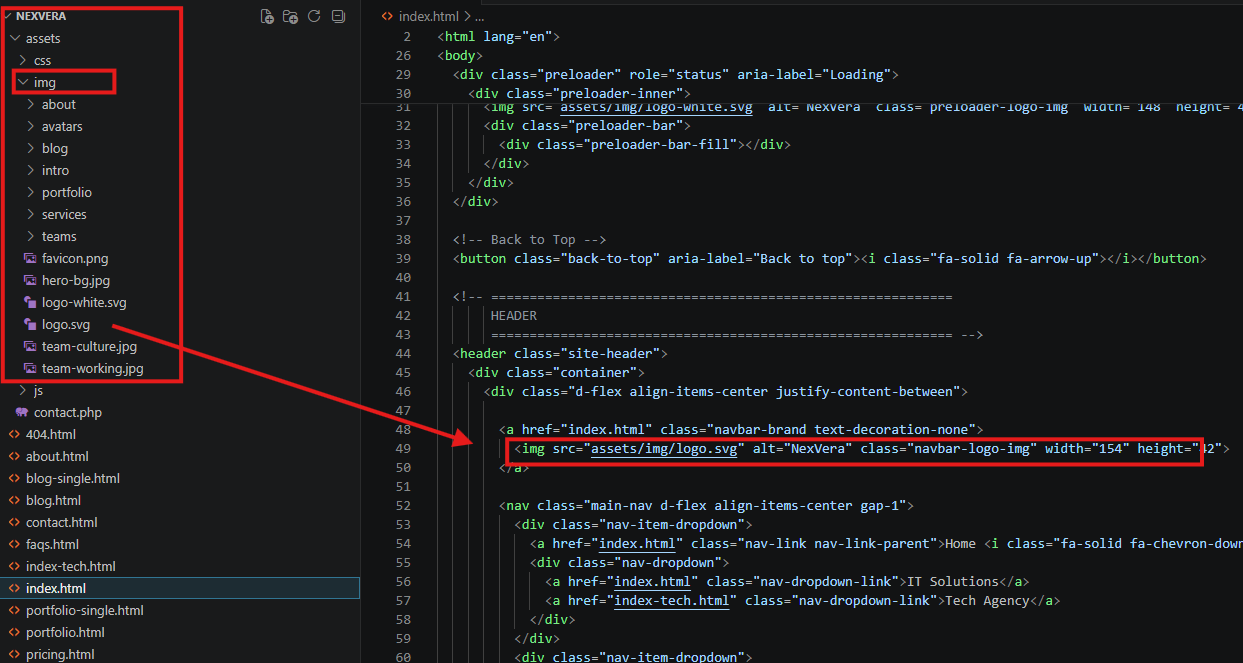The width and height of the screenshot is (1243, 663).
Task: Expand the blog folder
Action: (x=31, y=148)
